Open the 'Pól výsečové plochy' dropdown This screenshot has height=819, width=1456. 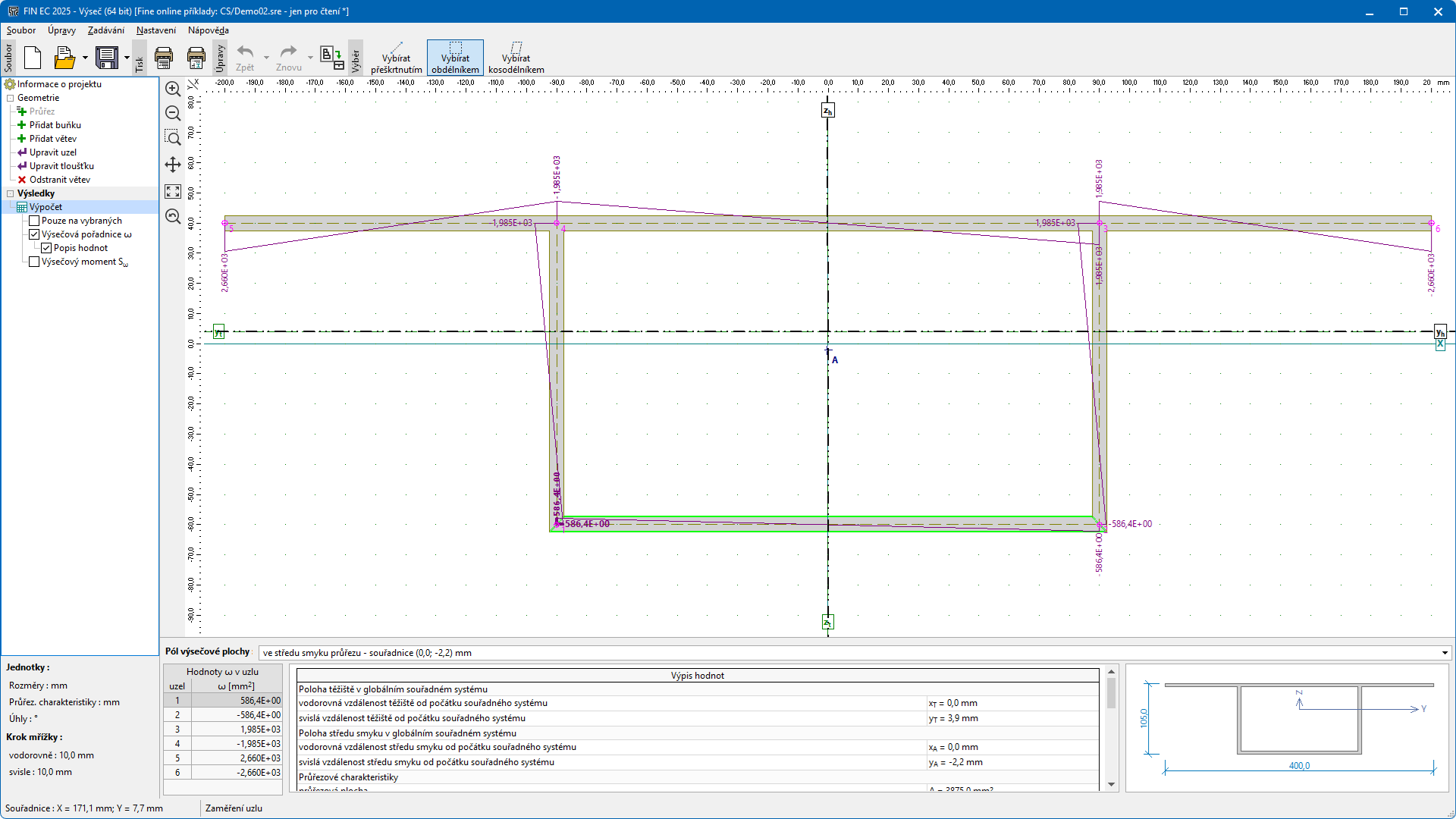pos(1444,653)
